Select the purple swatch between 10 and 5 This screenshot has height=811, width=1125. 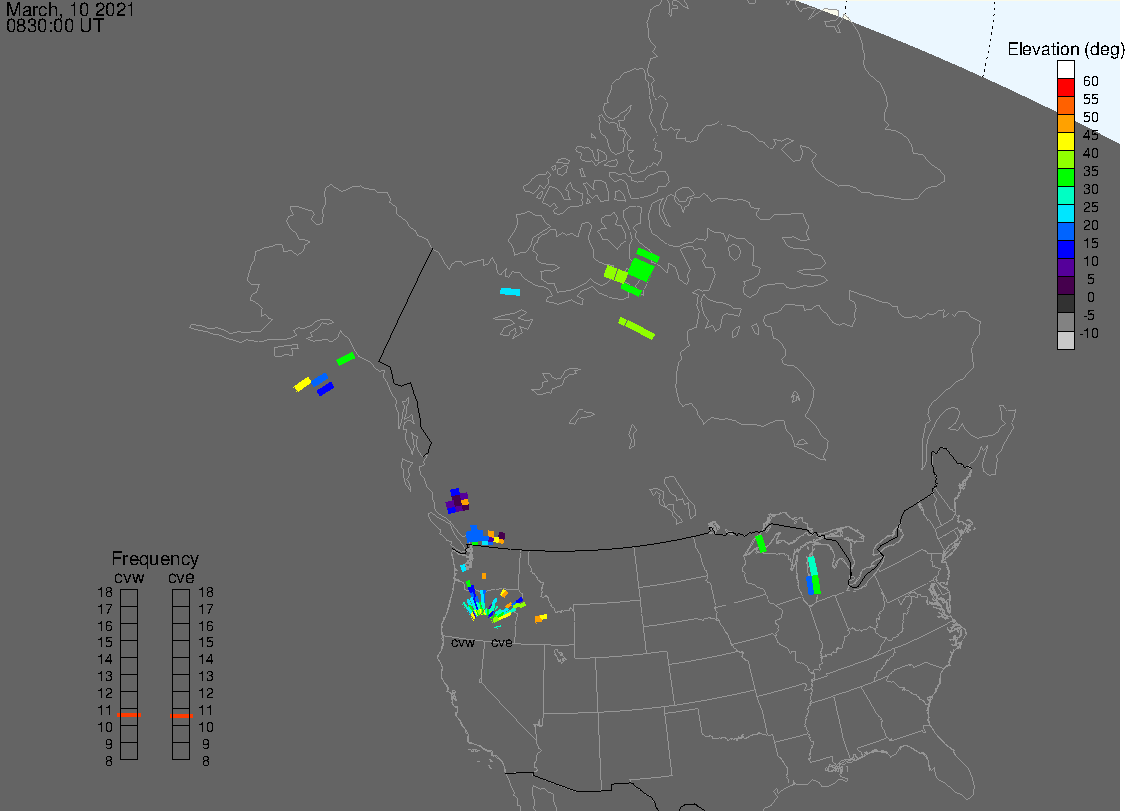(x=1065, y=267)
